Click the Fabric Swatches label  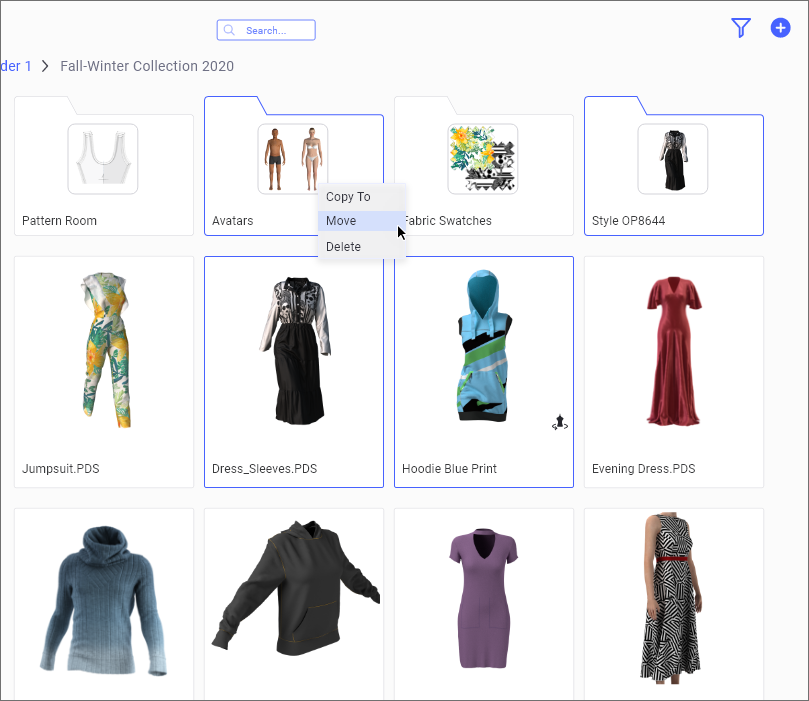tap(447, 221)
